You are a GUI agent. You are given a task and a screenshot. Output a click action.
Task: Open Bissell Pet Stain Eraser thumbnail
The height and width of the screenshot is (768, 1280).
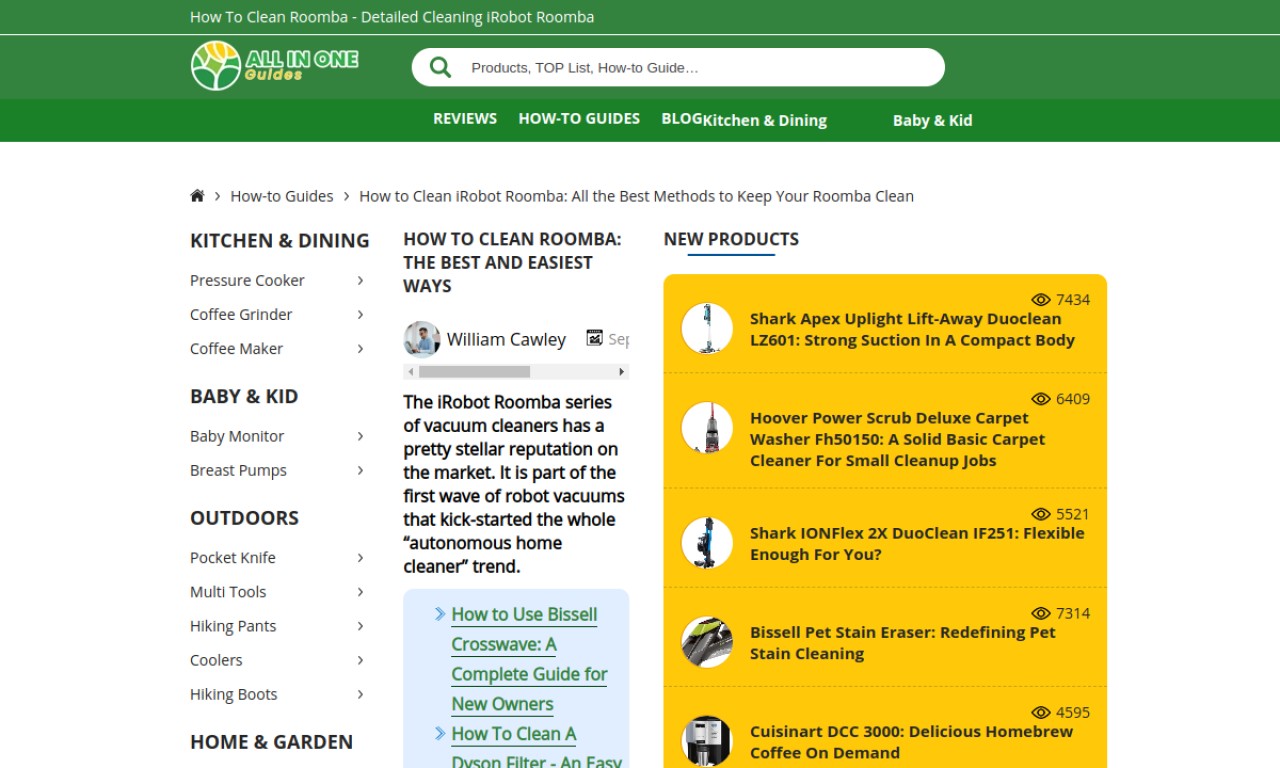(x=707, y=642)
